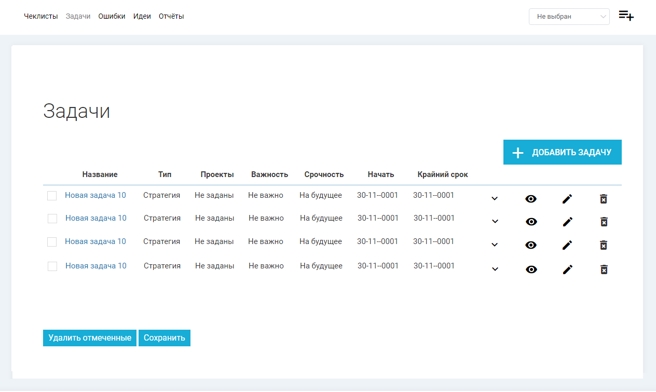
Task: Click the eye icon in the first task row
Action: pyautogui.click(x=530, y=199)
